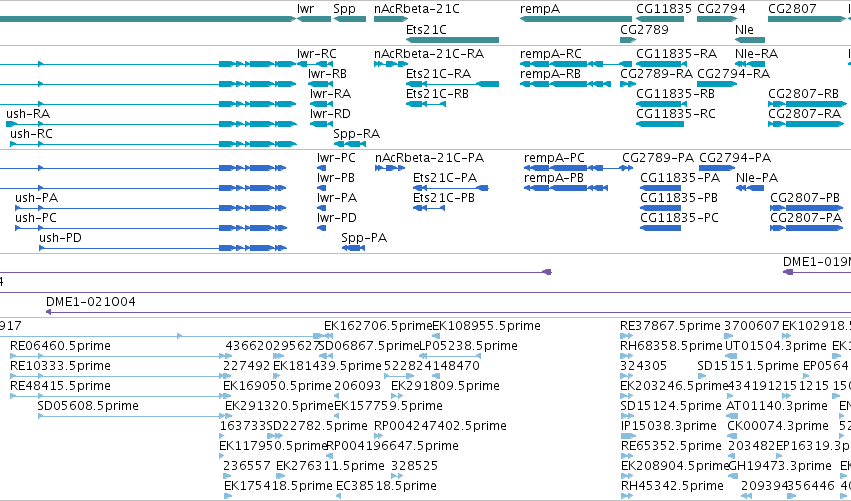851x501 pixels.
Task: Select the RE10333.5prime EST label
Action: [x=60, y=366]
